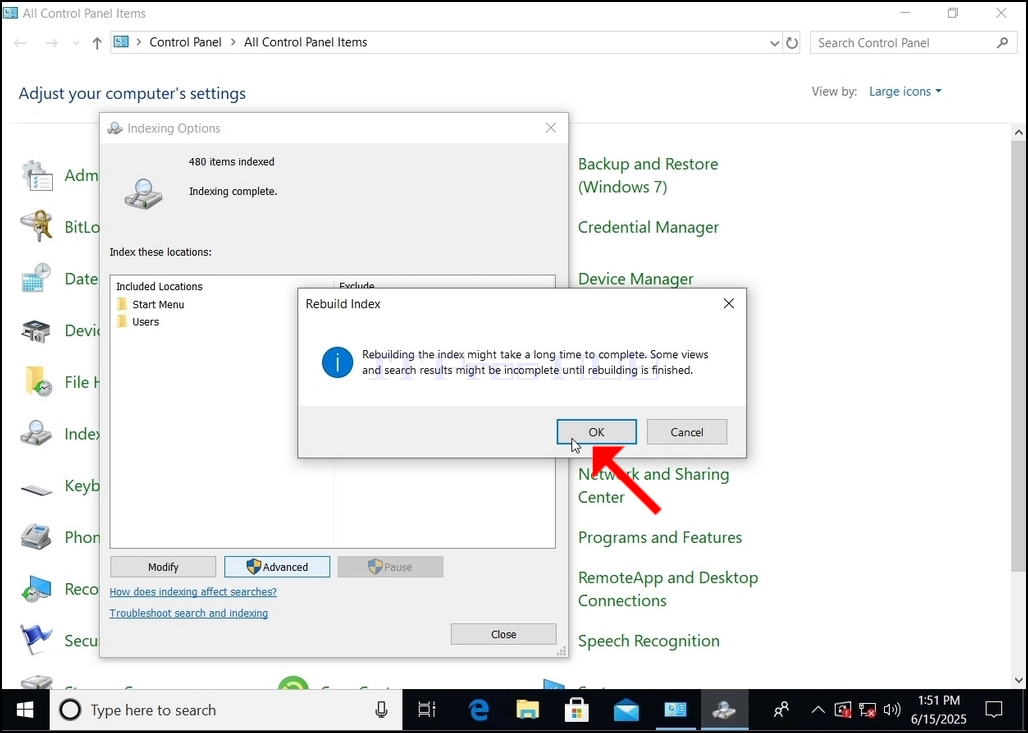The image size is (1028, 733).
Task: Open the volume control tray icon
Action: pyautogui.click(x=891, y=710)
